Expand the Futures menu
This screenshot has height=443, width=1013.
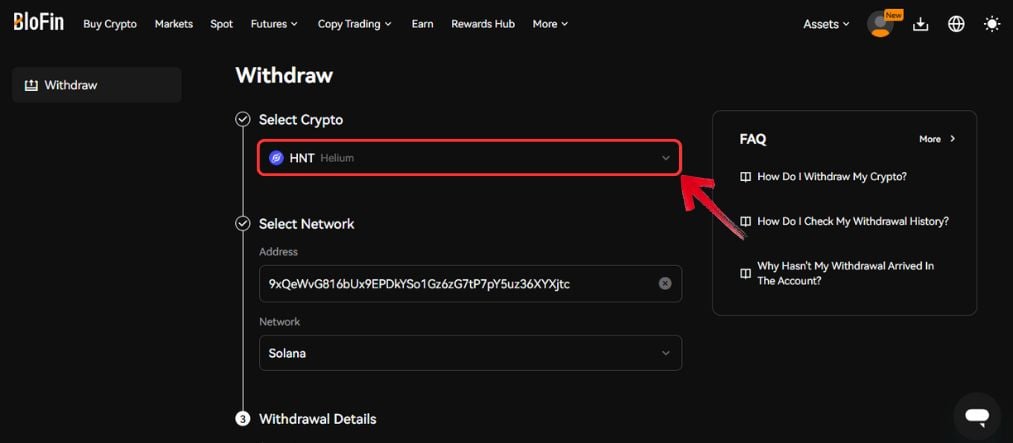tap(275, 24)
